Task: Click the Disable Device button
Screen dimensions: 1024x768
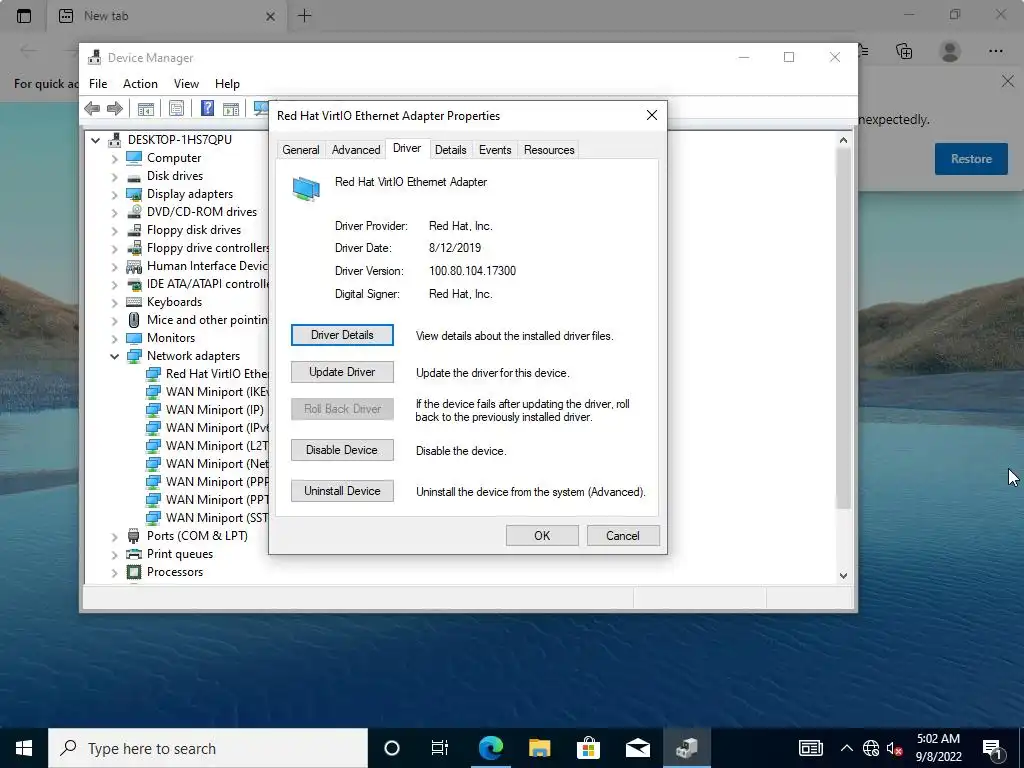Action: coord(342,450)
